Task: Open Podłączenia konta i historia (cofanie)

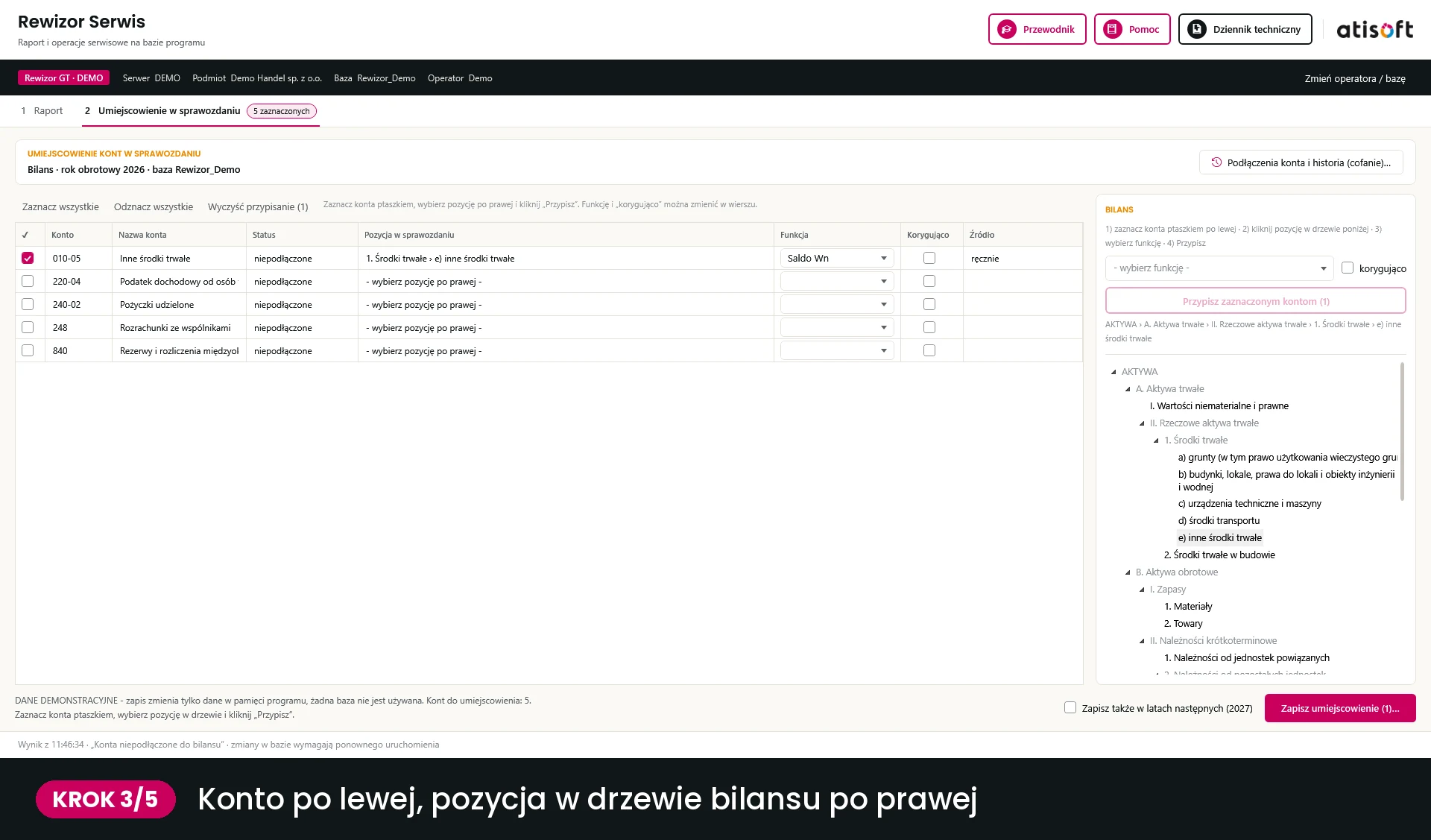Action: [x=1301, y=162]
